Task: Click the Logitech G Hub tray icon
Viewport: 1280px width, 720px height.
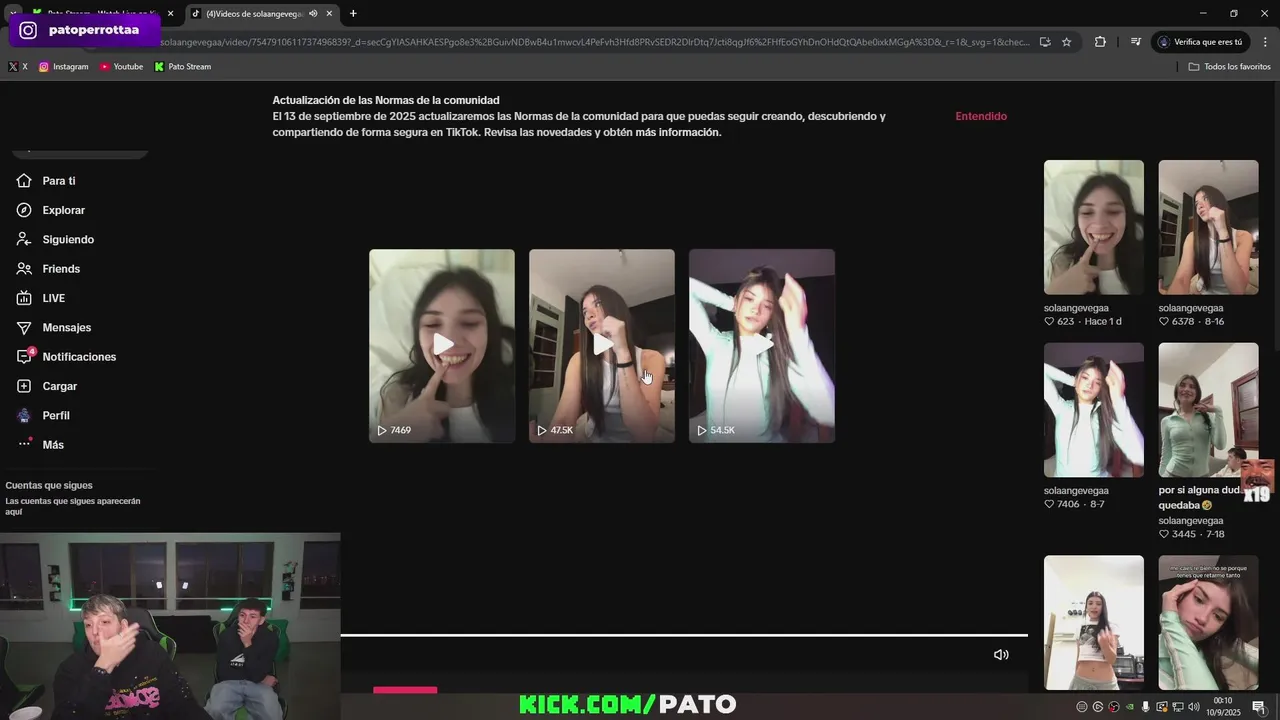Action: coord(1098,707)
